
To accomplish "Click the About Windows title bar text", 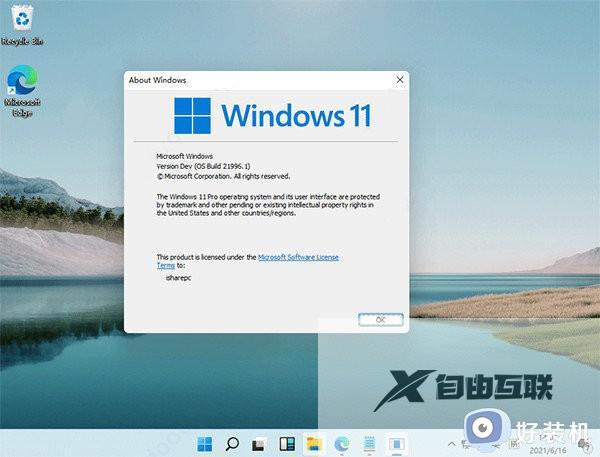I will coord(157,80).
